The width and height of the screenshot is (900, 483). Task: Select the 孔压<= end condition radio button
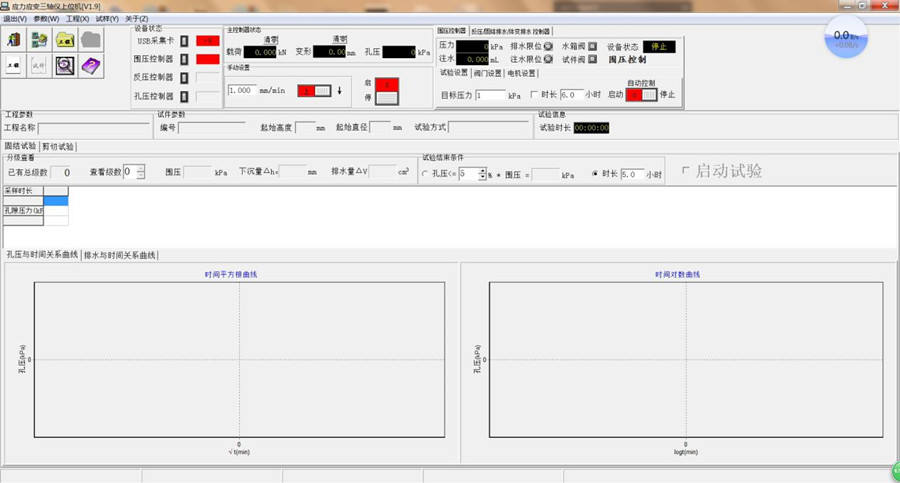425,174
